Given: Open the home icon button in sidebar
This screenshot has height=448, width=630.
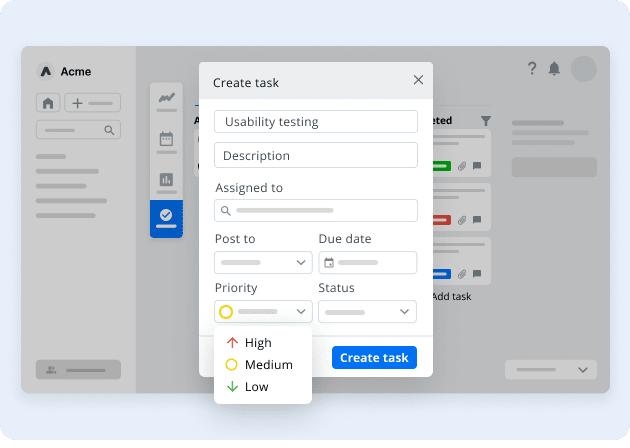Looking at the screenshot, I should 48,103.
